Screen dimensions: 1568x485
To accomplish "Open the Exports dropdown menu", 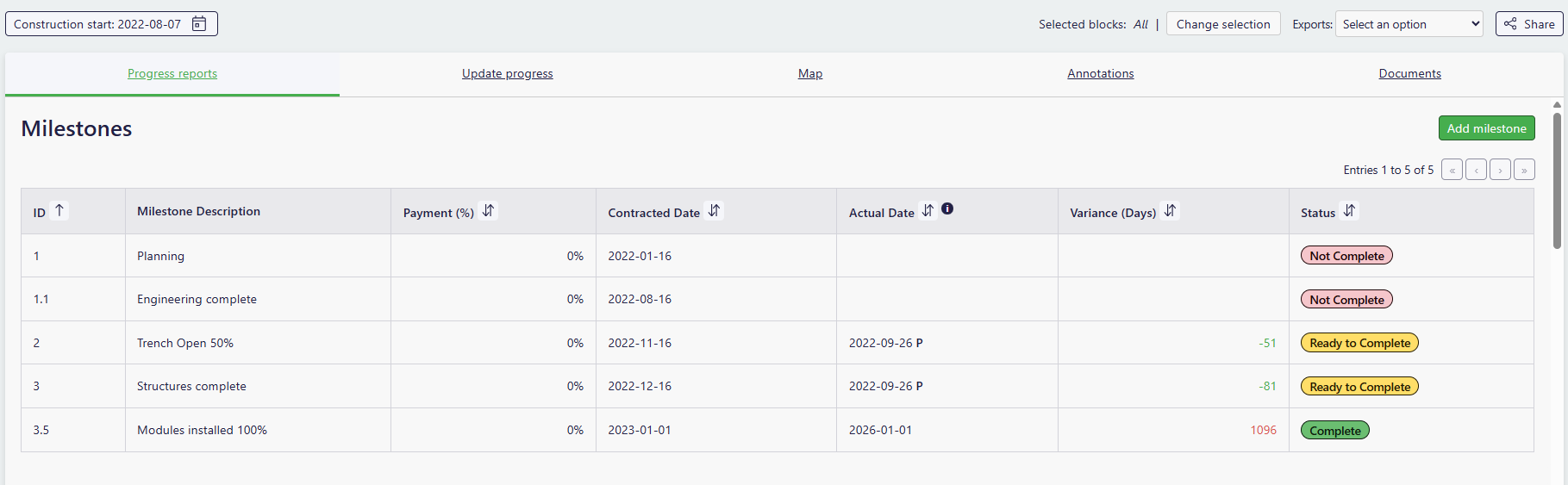I will [1409, 24].
